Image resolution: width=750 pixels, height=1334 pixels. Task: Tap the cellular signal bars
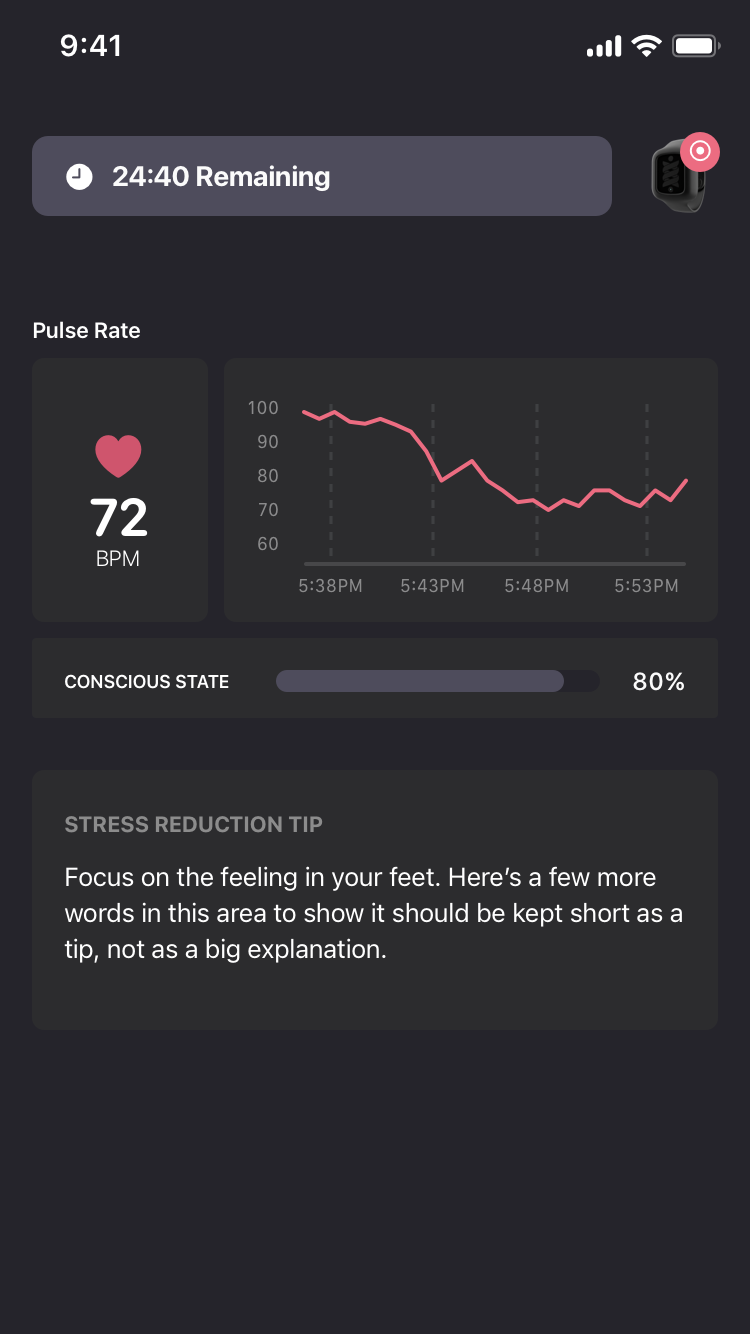(x=603, y=46)
